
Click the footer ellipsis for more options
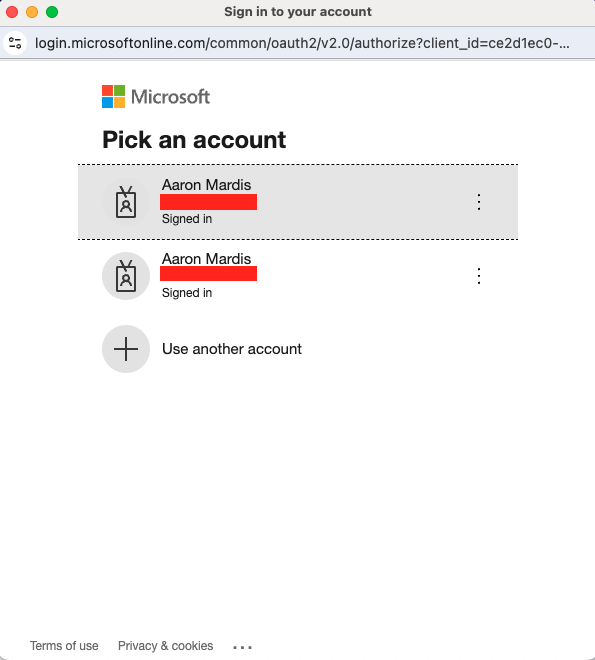[x=242, y=647]
